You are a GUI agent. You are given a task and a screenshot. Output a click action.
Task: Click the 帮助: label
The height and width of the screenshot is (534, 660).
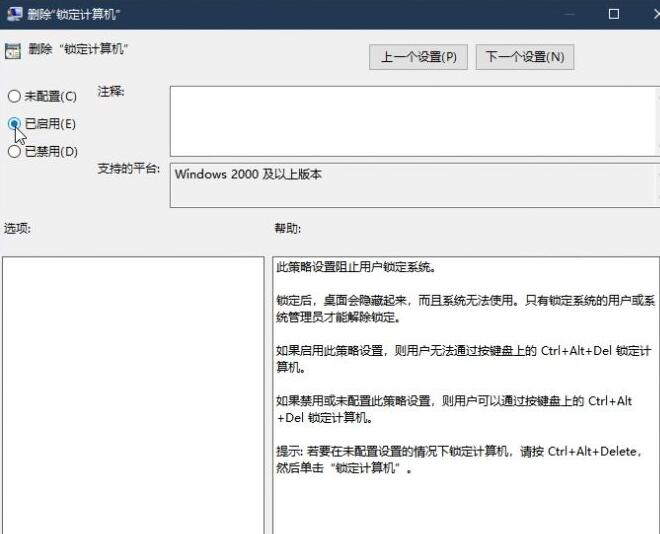tap(288, 228)
